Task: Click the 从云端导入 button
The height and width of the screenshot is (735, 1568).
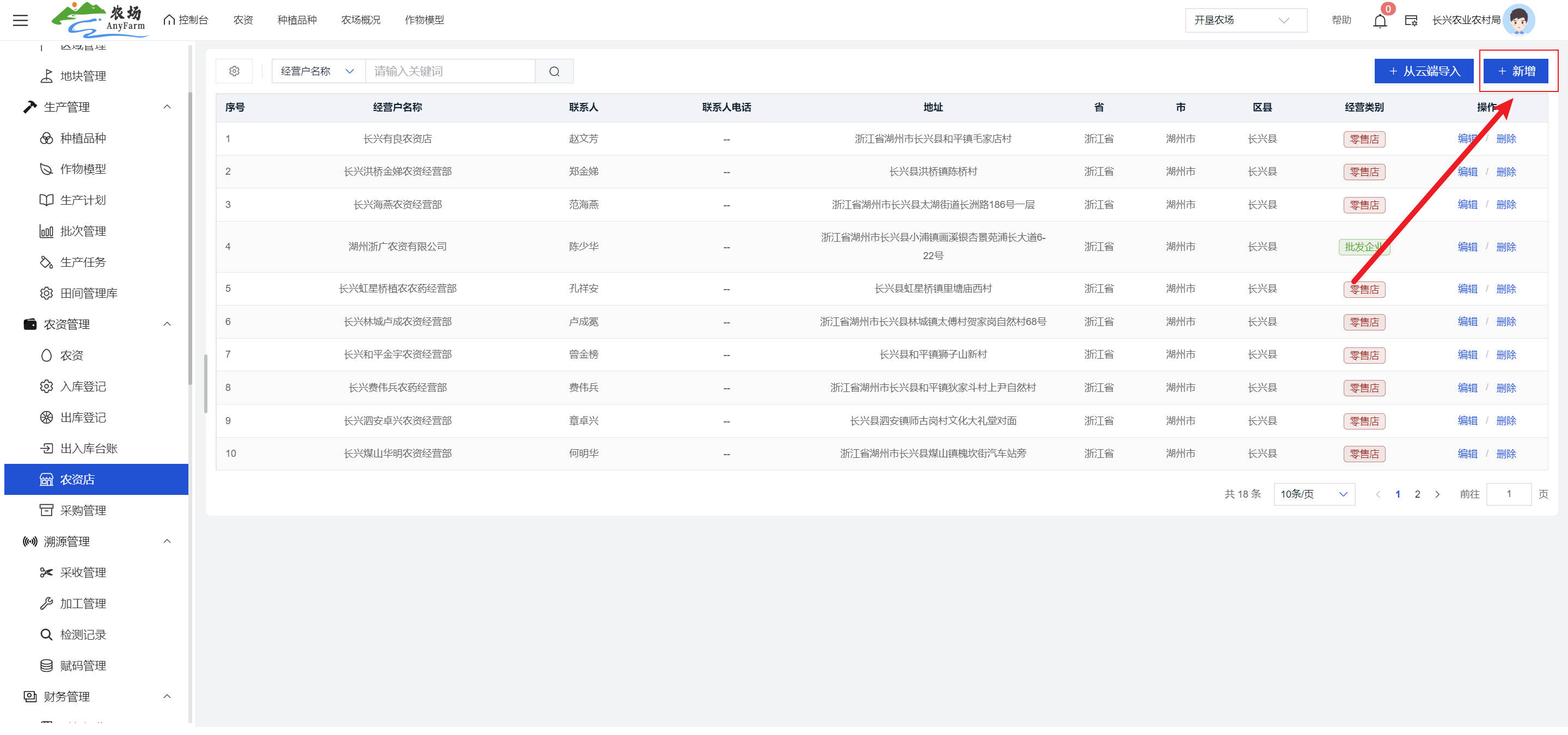Action: click(x=1423, y=71)
